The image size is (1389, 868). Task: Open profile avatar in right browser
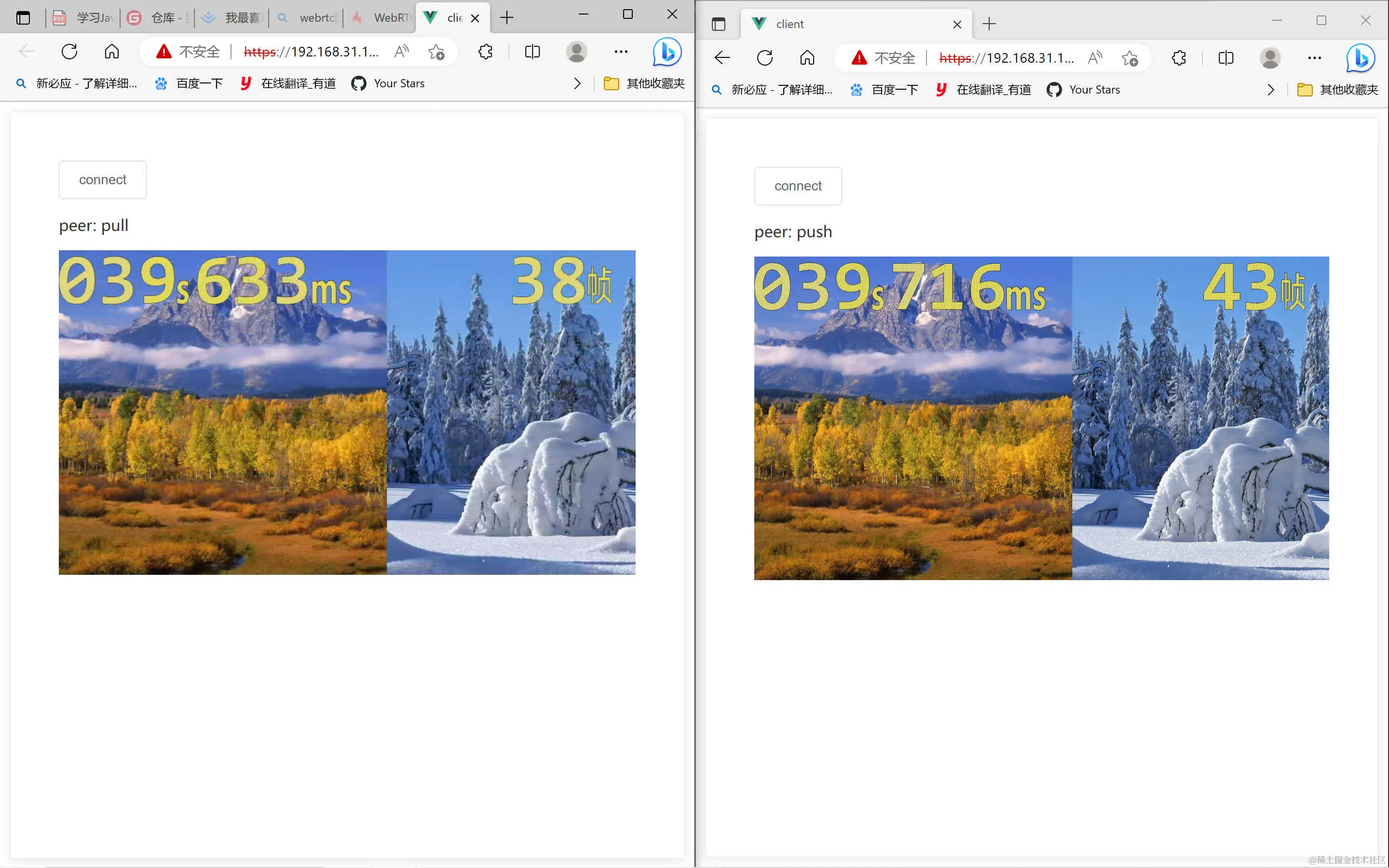[1269, 58]
